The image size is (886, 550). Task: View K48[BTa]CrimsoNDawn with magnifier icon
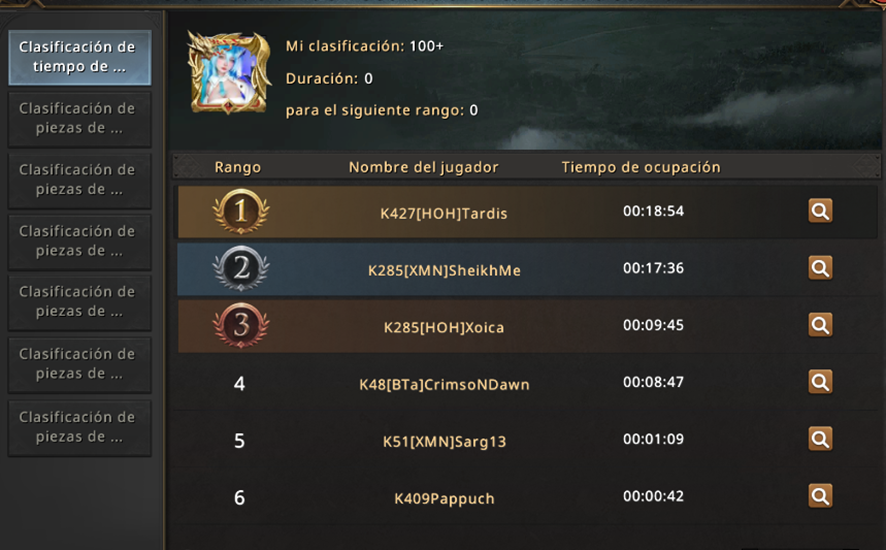tap(820, 382)
